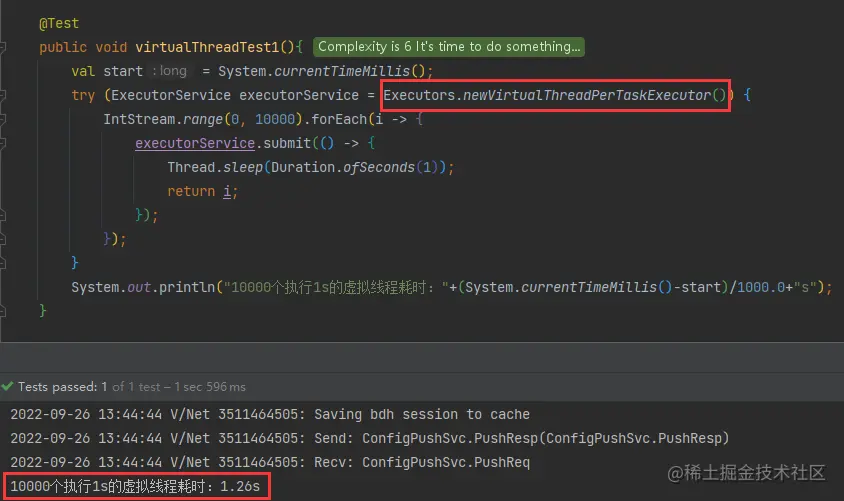Click console line 'Recv: ConfigPushSvc.PushReq'
Screen dimensions: 844x501
pyautogui.click(x=270, y=462)
